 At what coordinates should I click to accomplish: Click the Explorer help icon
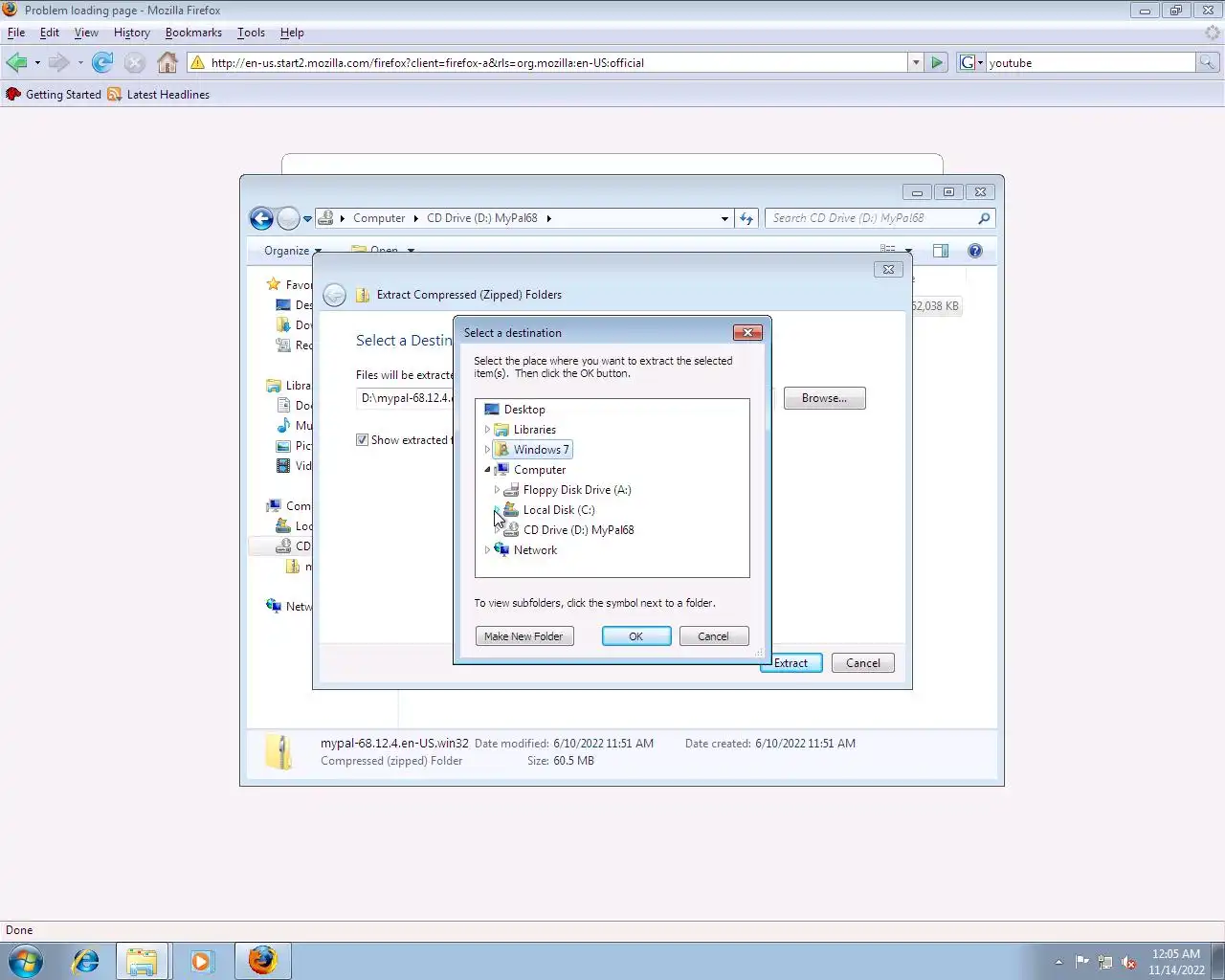[x=975, y=251]
